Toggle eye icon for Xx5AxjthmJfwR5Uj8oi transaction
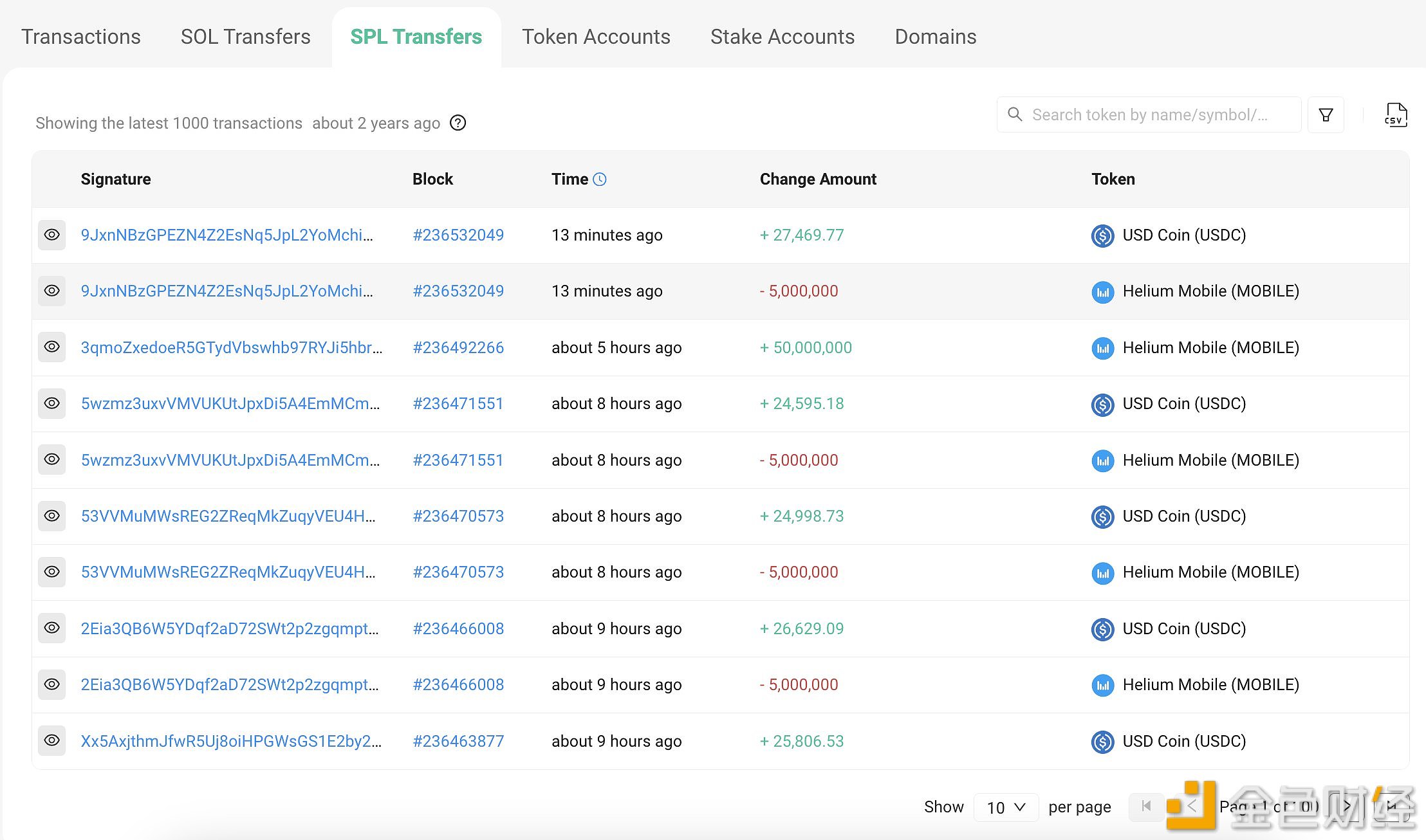The height and width of the screenshot is (840, 1426). pyautogui.click(x=53, y=741)
